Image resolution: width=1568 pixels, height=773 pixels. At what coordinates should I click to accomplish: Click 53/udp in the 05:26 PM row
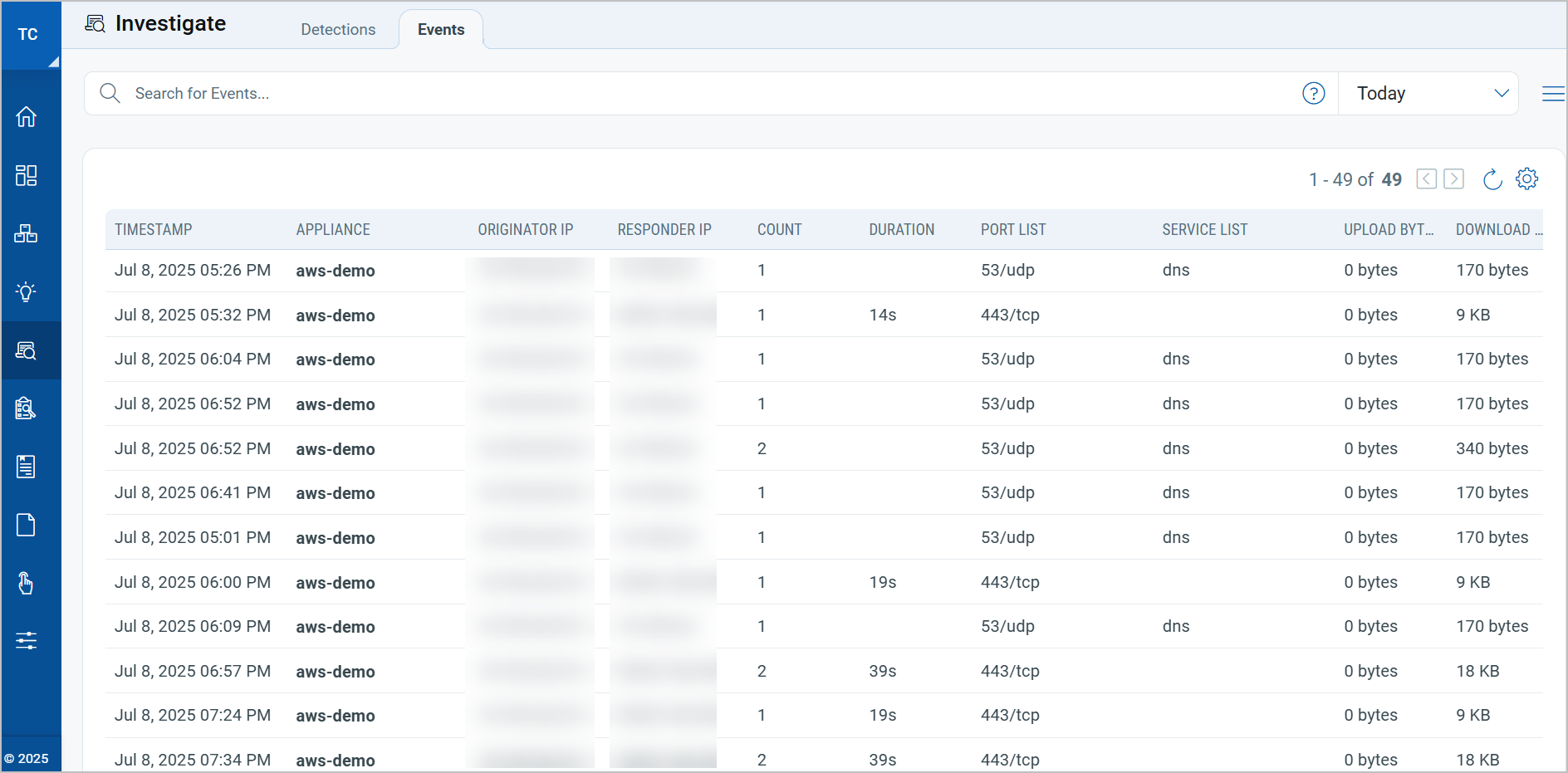(1007, 270)
